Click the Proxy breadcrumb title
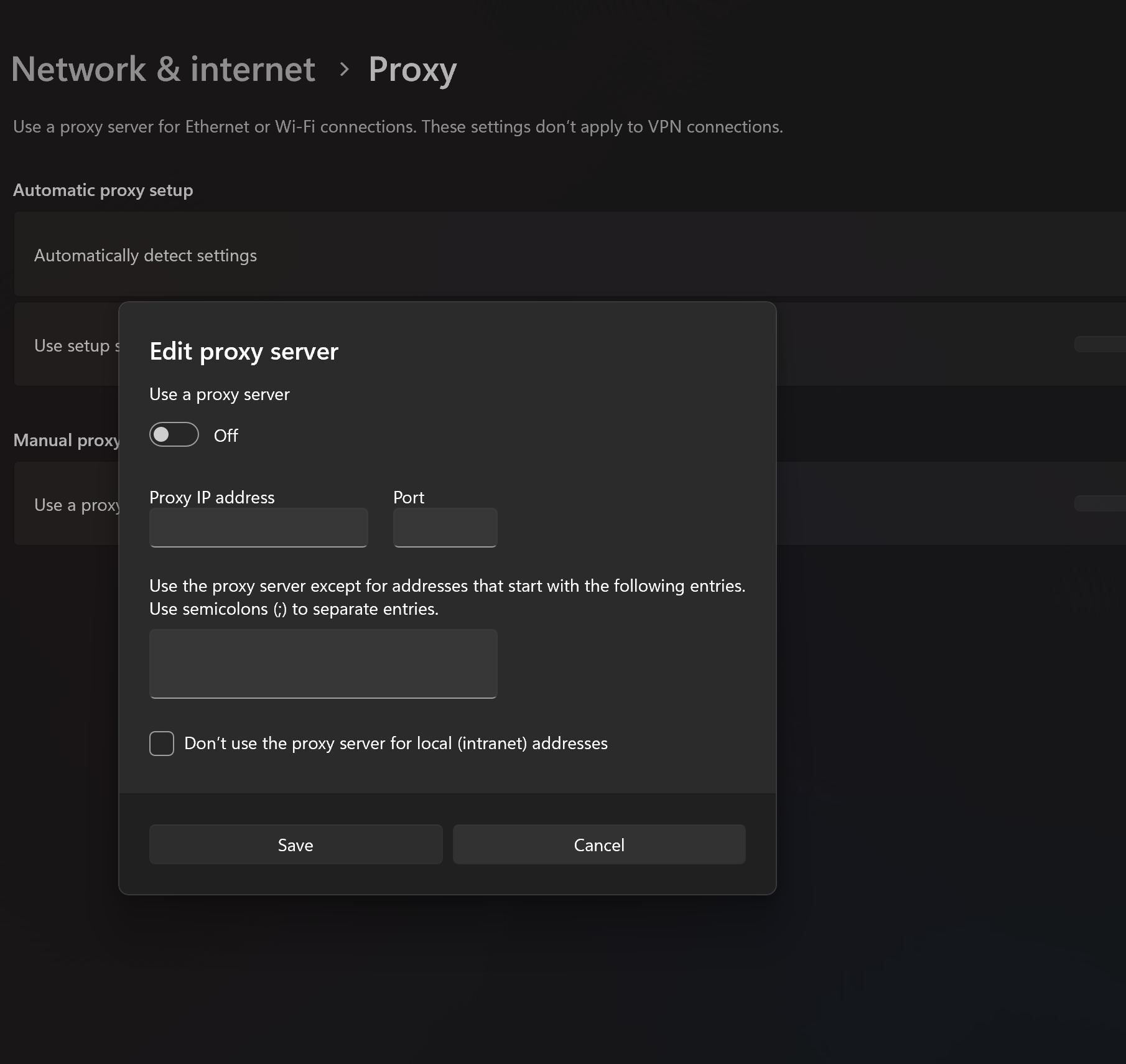1126x1064 pixels. [412, 70]
